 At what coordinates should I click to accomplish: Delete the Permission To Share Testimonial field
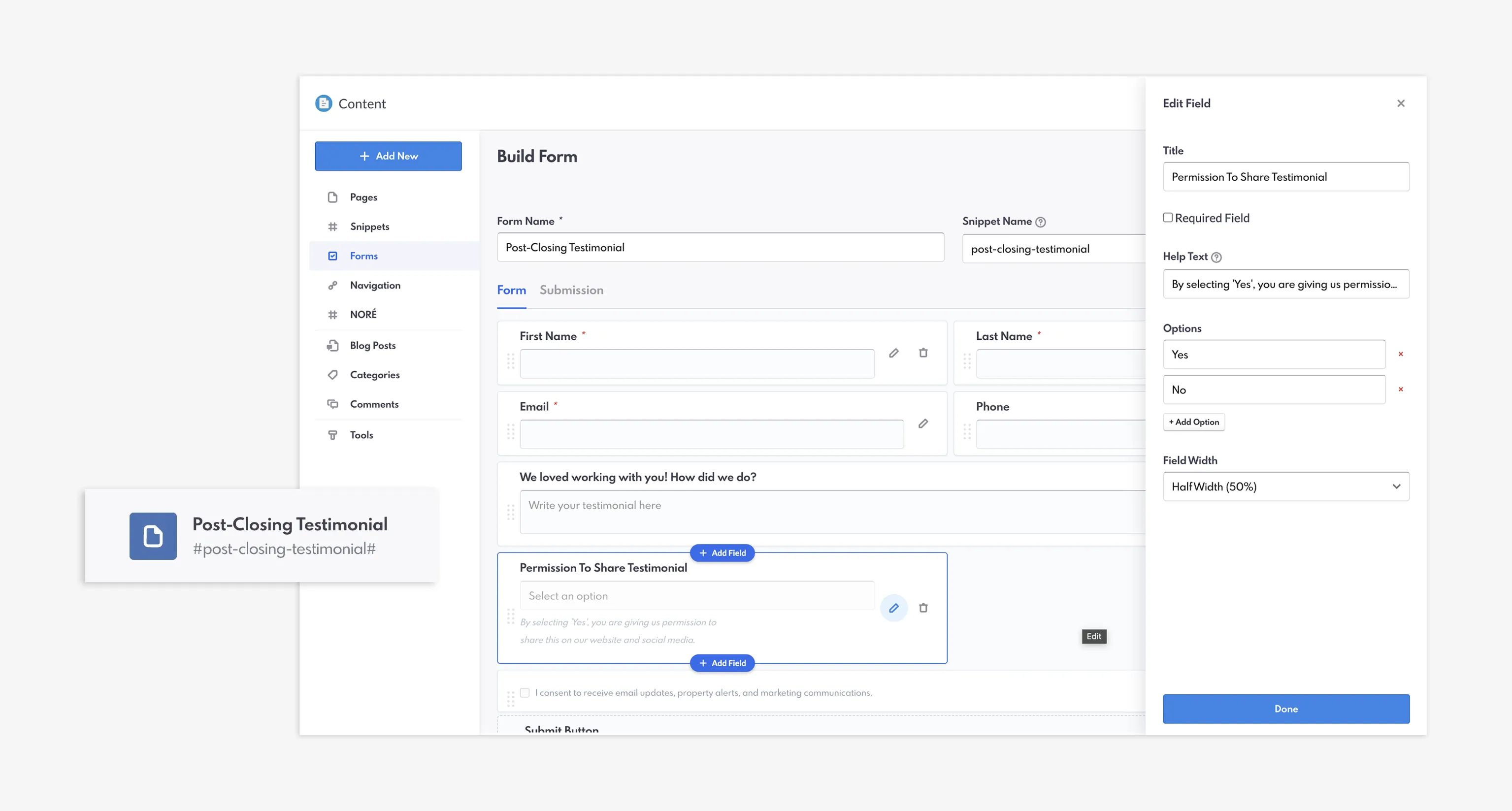(923, 608)
